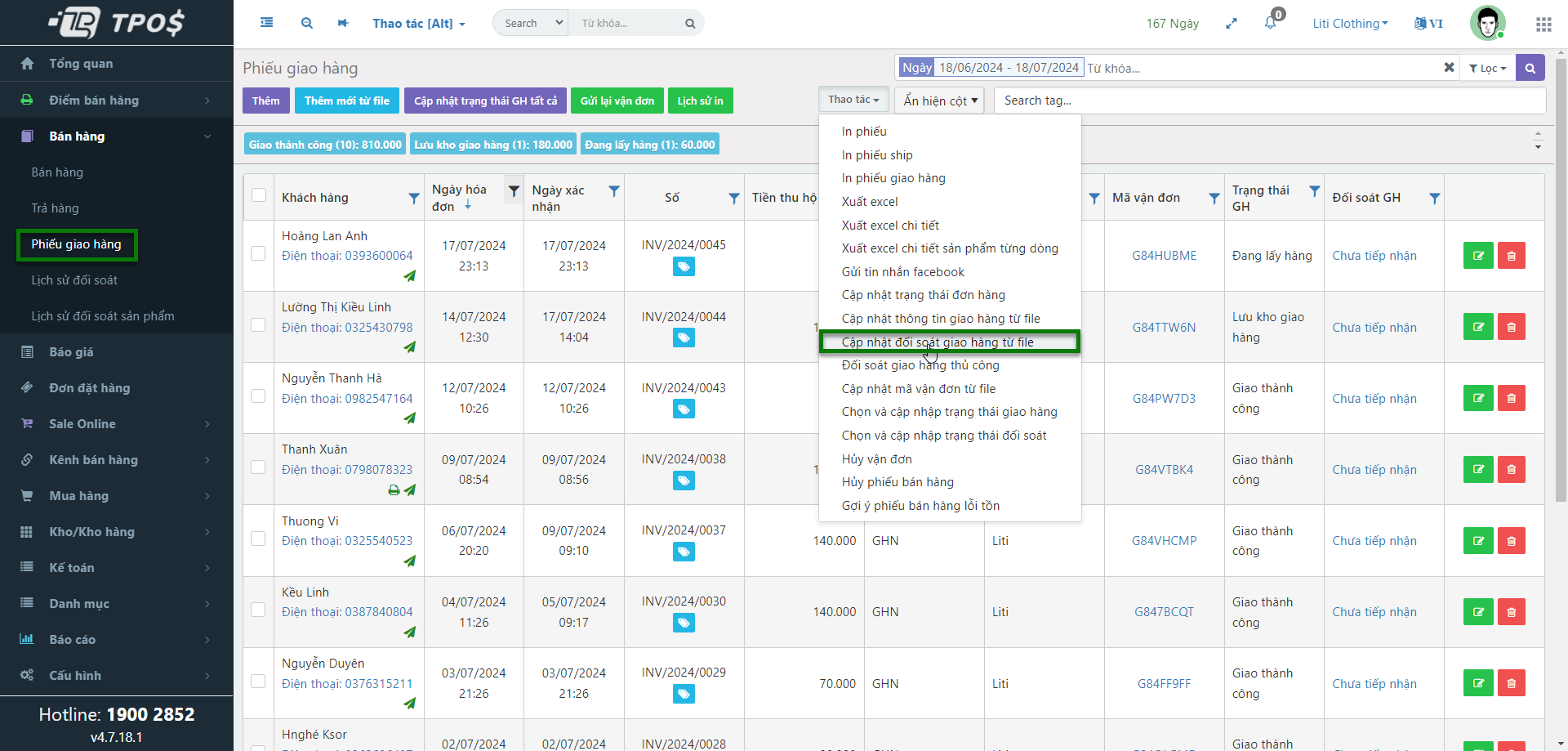The image size is (1568, 751).
Task: Expand the Kho/Kho hàng sidebar section
Action: click(116, 531)
